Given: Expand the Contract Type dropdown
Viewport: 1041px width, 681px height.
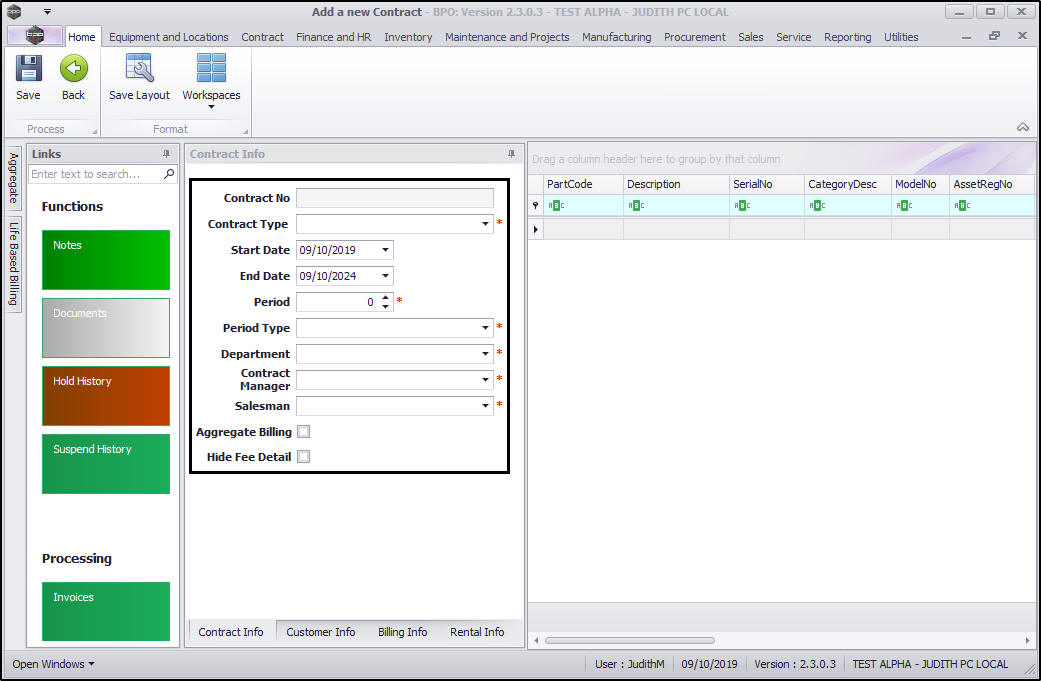Looking at the screenshot, I should (x=486, y=224).
